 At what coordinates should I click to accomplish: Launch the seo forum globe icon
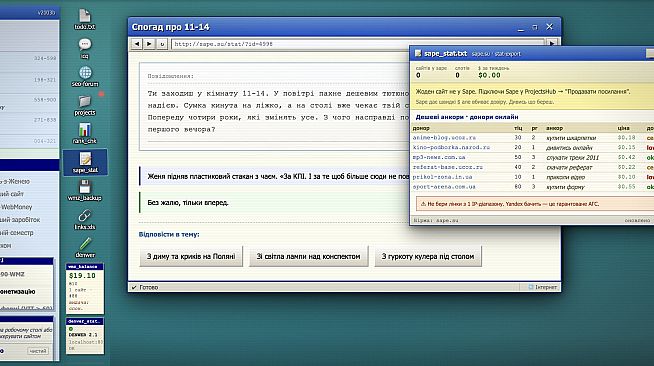pyautogui.click(x=85, y=77)
